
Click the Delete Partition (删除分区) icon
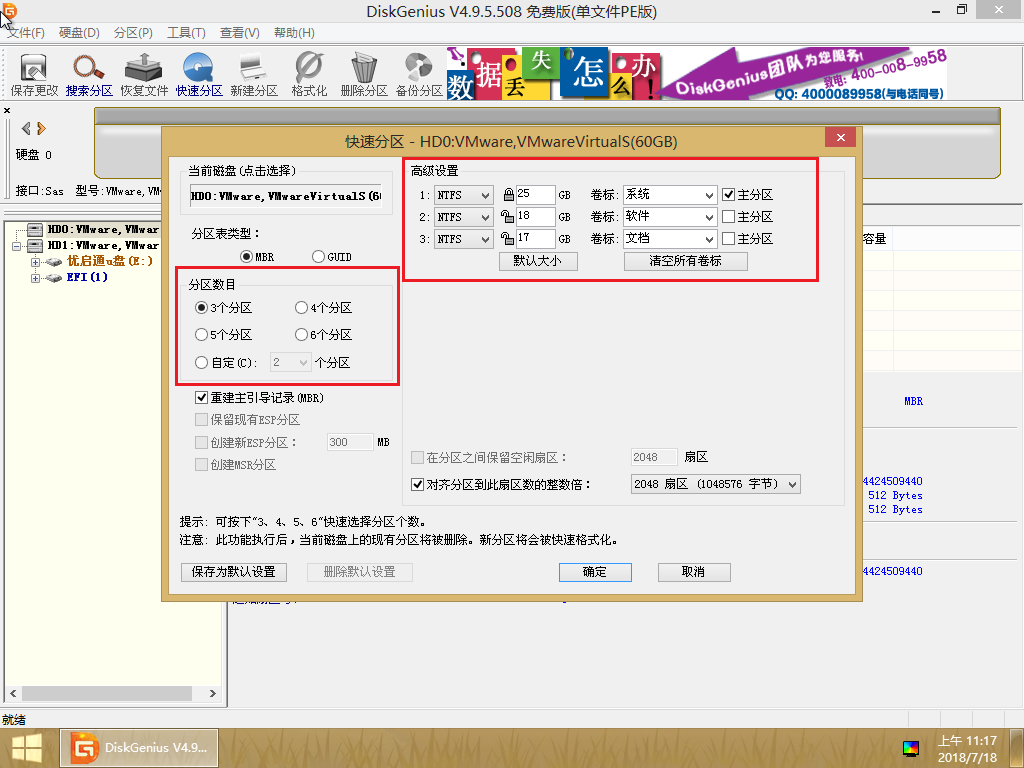point(364,74)
